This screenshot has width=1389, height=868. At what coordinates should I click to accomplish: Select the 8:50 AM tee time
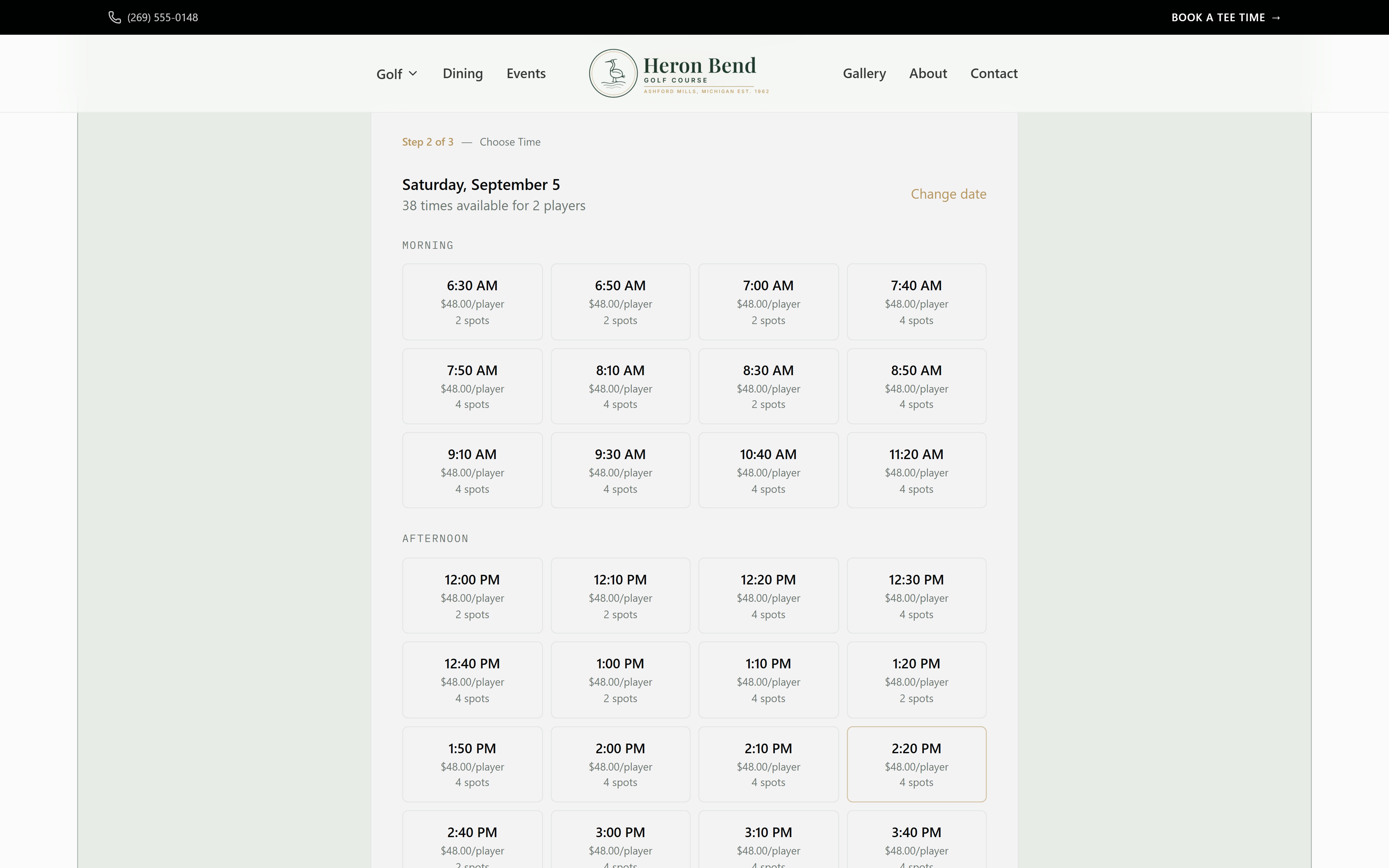pos(917,386)
